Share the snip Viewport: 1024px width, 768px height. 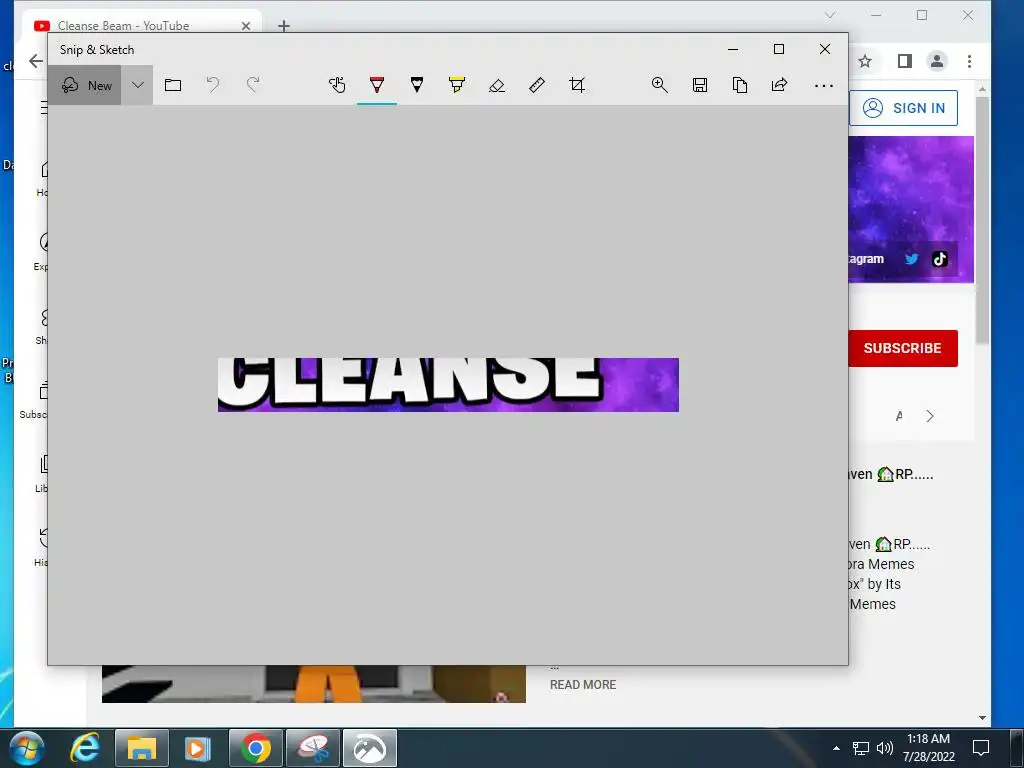point(779,85)
